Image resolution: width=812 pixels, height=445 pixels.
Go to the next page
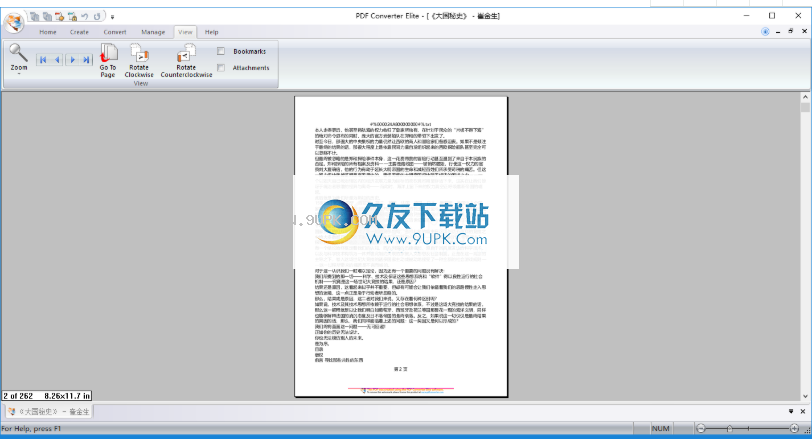click(x=72, y=60)
